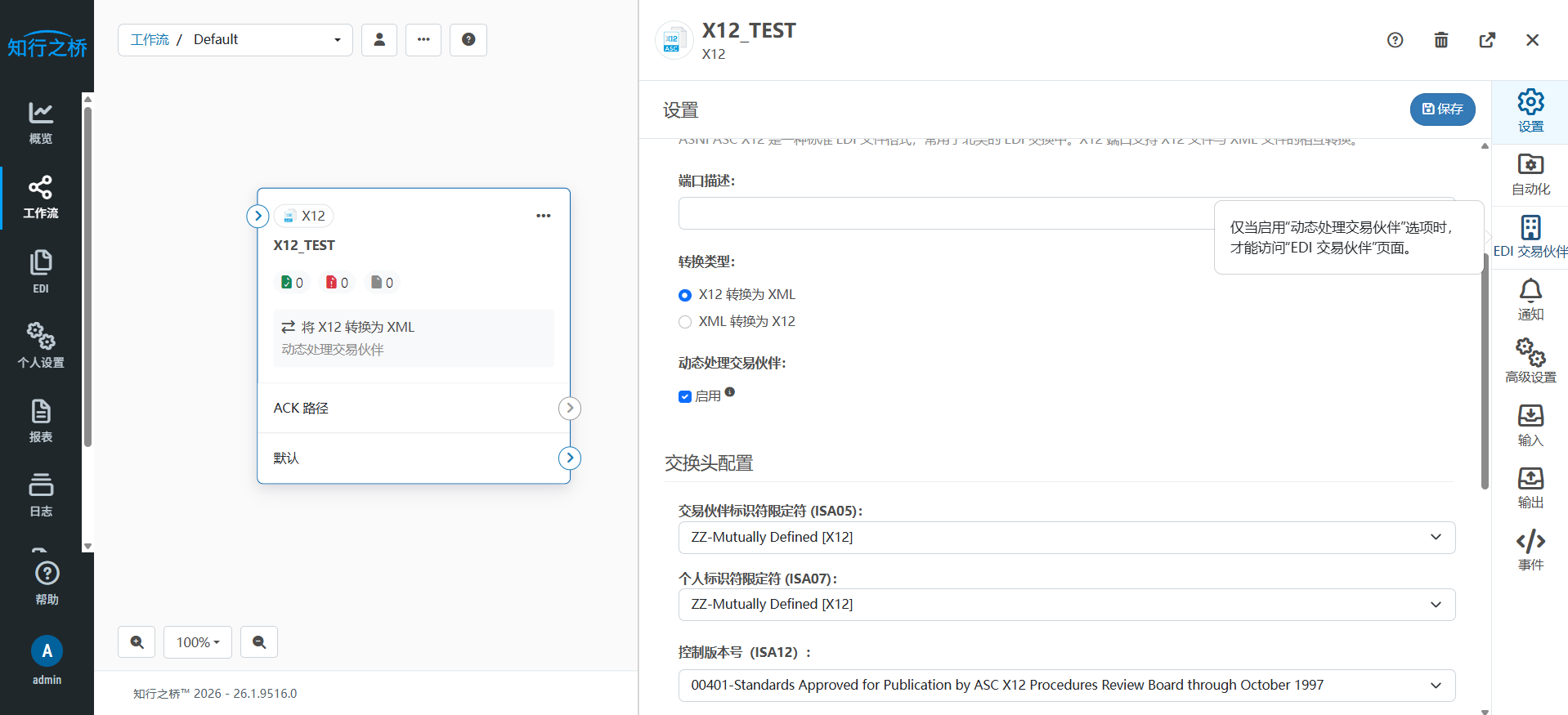1568x715 pixels.
Task: Open 日志 in the left sidebar
Action: [x=41, y=495]
